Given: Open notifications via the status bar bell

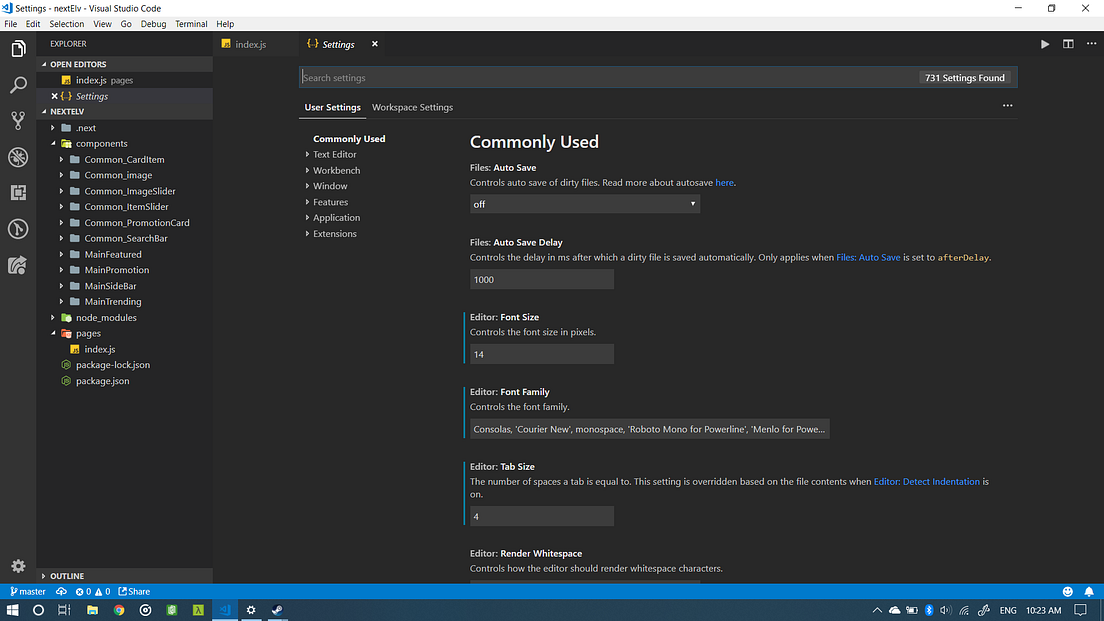Looking at the screenshot, I should pyautogui.click(x=1089, y=591).
